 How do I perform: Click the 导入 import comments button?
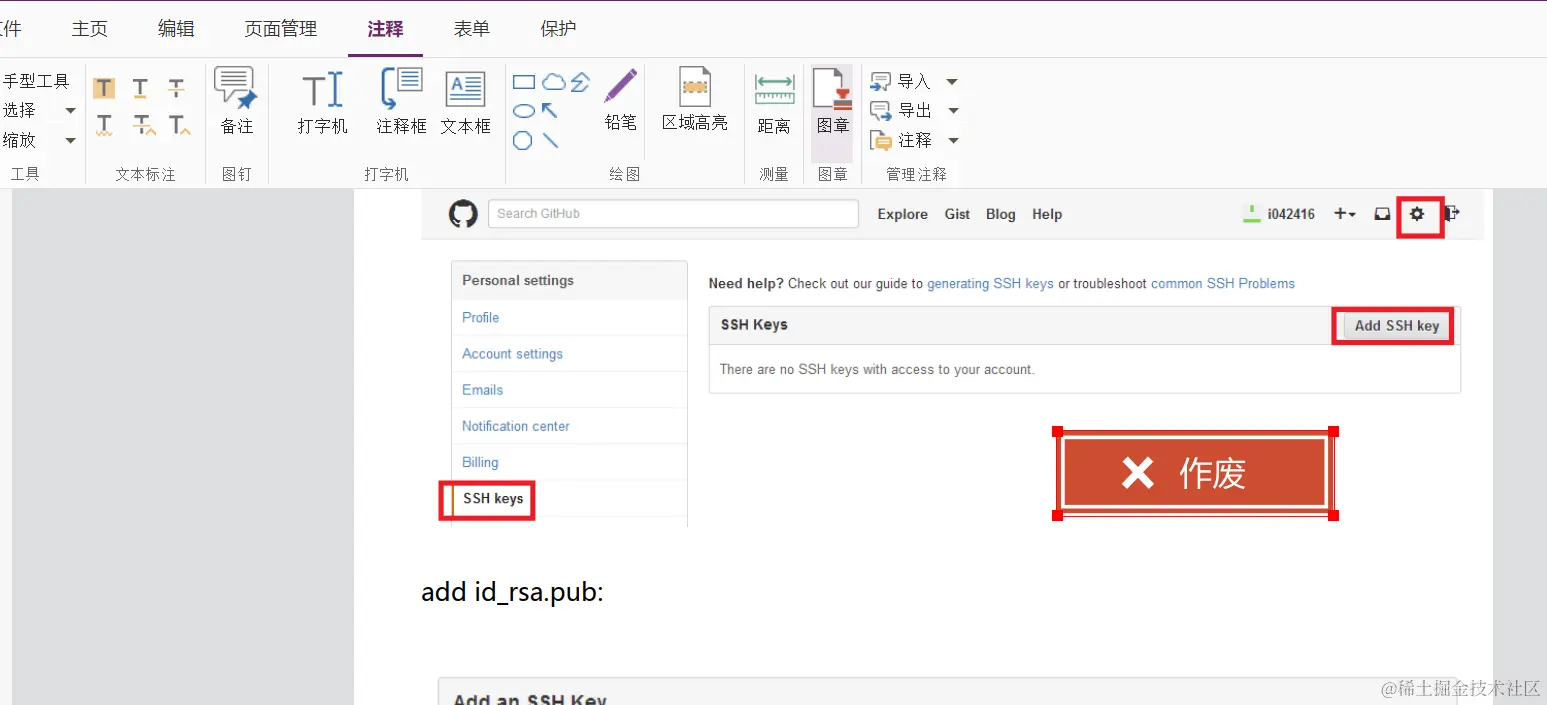pyautogui.click(x=901, y=82)
